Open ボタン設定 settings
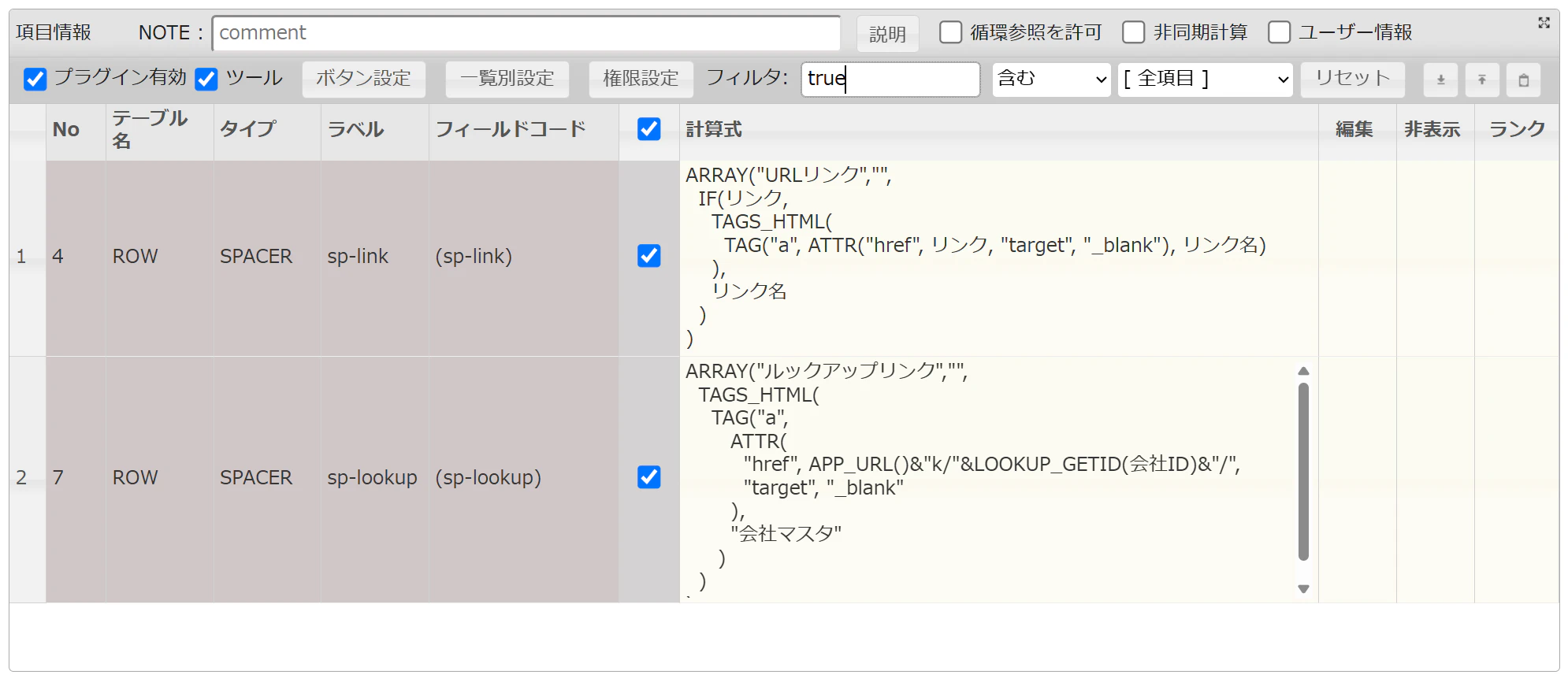Image resolution: width=1568 pixels, height=682 pixels. pos(364,79)
